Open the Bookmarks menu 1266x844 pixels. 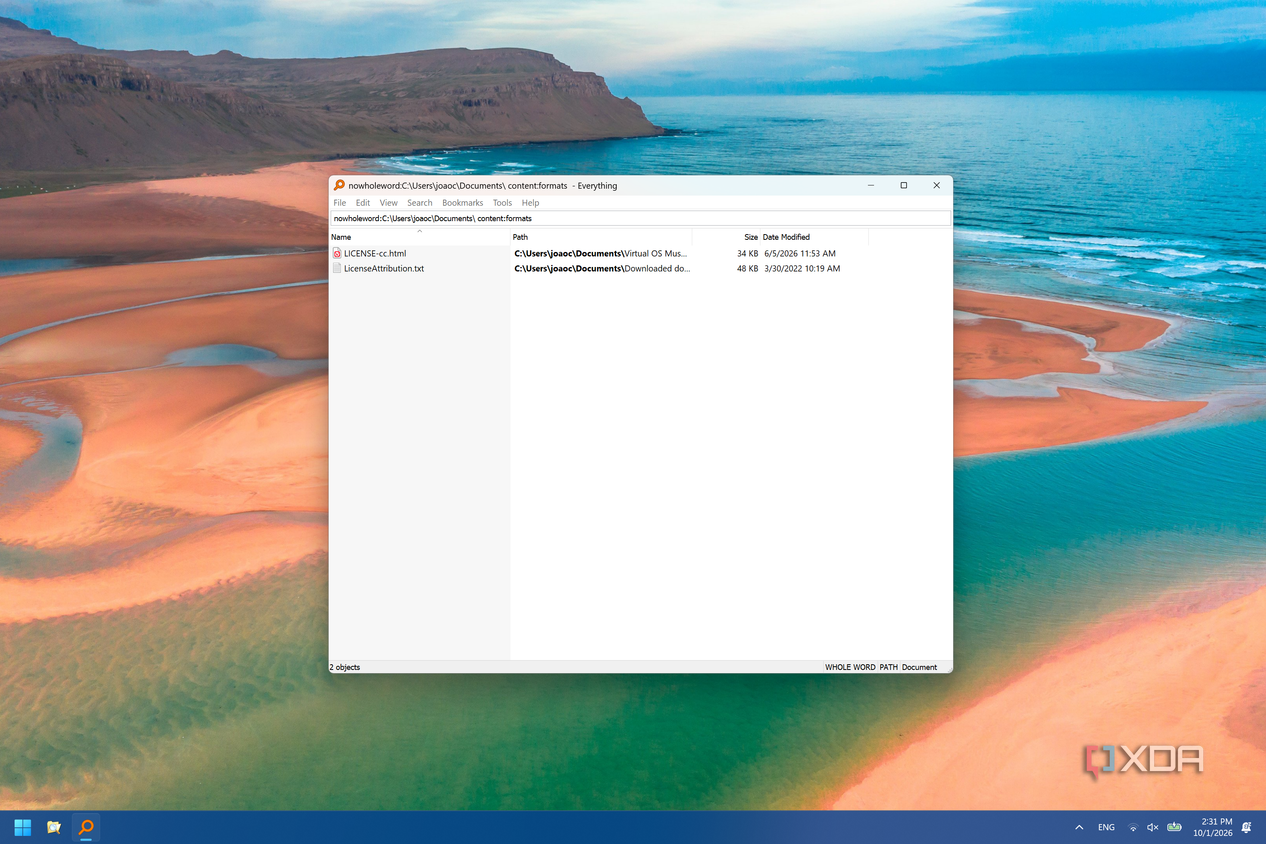coord(463,203)
